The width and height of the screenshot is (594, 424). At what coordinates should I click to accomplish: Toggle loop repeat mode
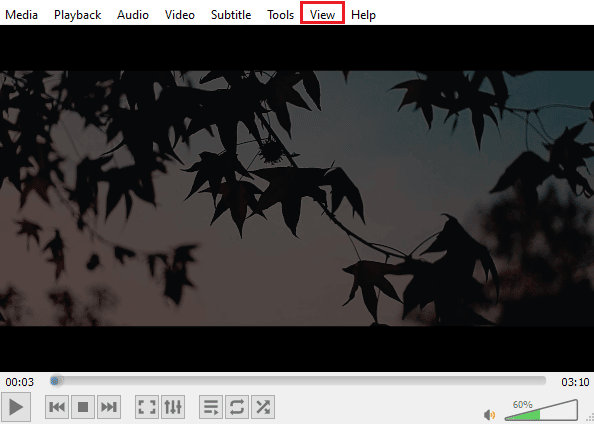[237, 407]
